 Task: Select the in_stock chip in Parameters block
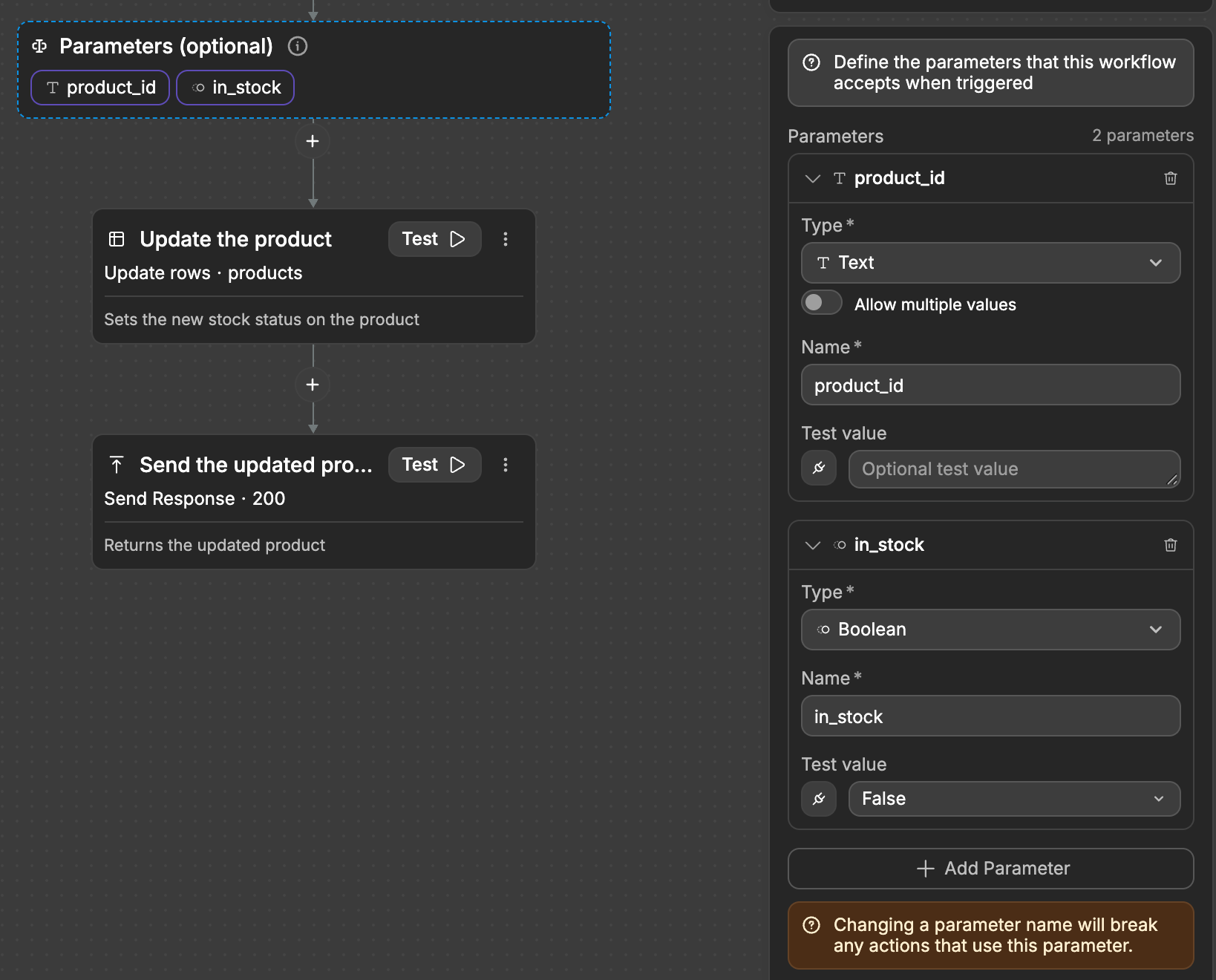tap(235, 88)
